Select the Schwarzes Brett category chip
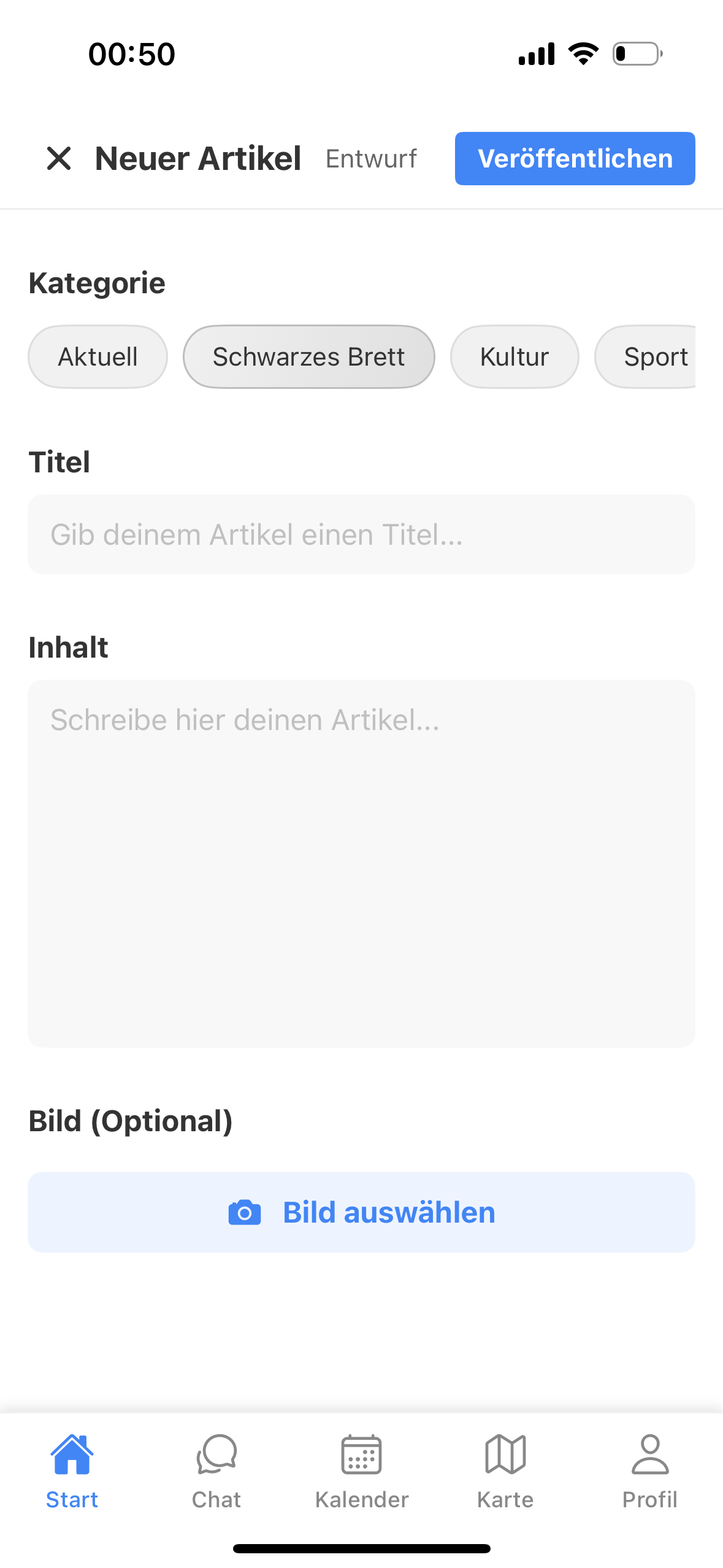The height and width of the screenshot is (1568, 723). point(308,357)
